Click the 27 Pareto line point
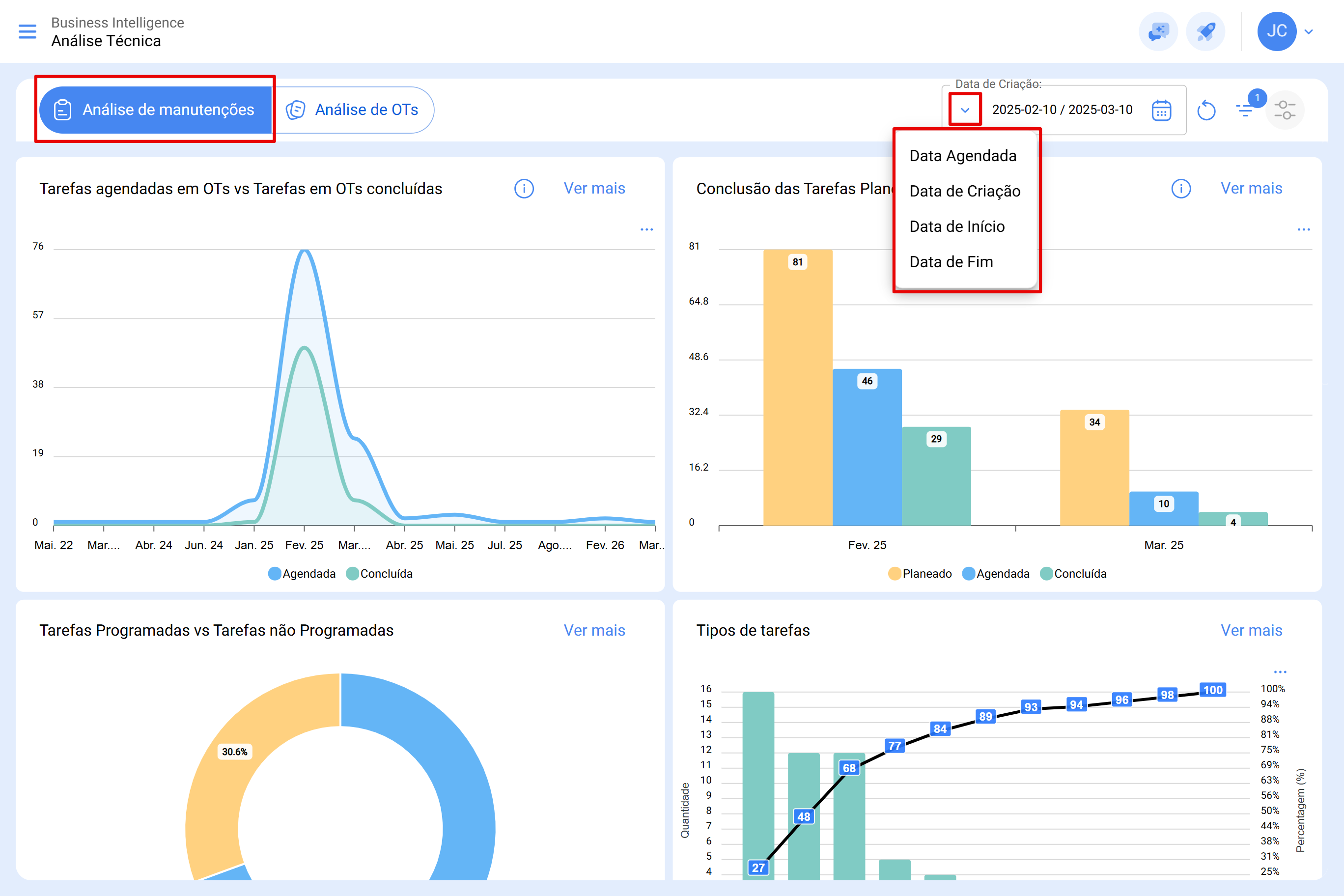Viewport: 1344px width, 896px height. coord(758,868)
